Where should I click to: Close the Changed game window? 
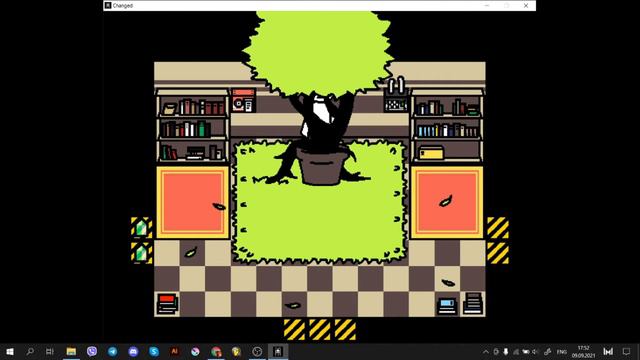526,5
